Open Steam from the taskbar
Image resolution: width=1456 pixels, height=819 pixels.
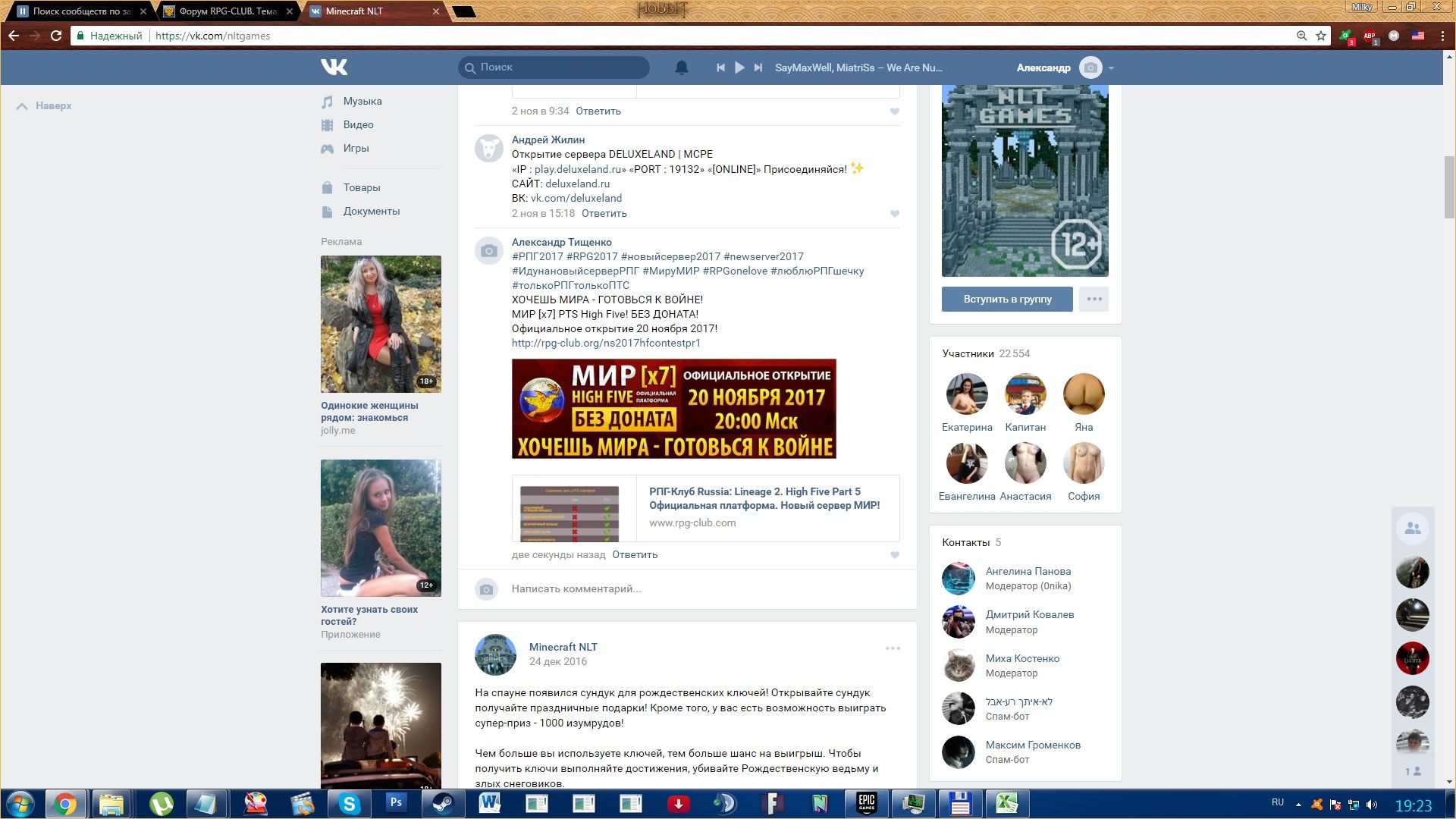click(x=443, y=803)
